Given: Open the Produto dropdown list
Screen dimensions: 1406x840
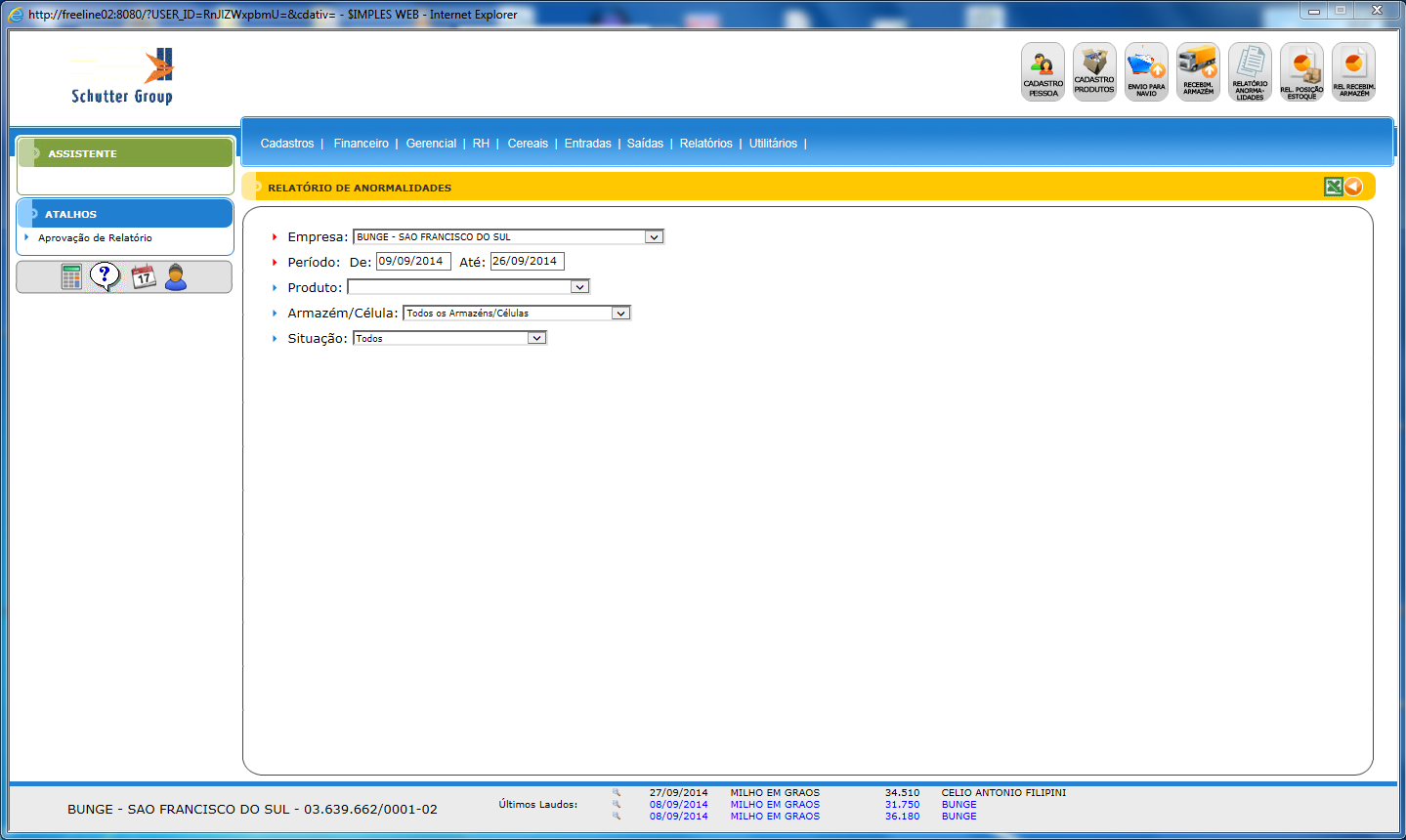Looking at the screenshot, I should tap(579, 287).
